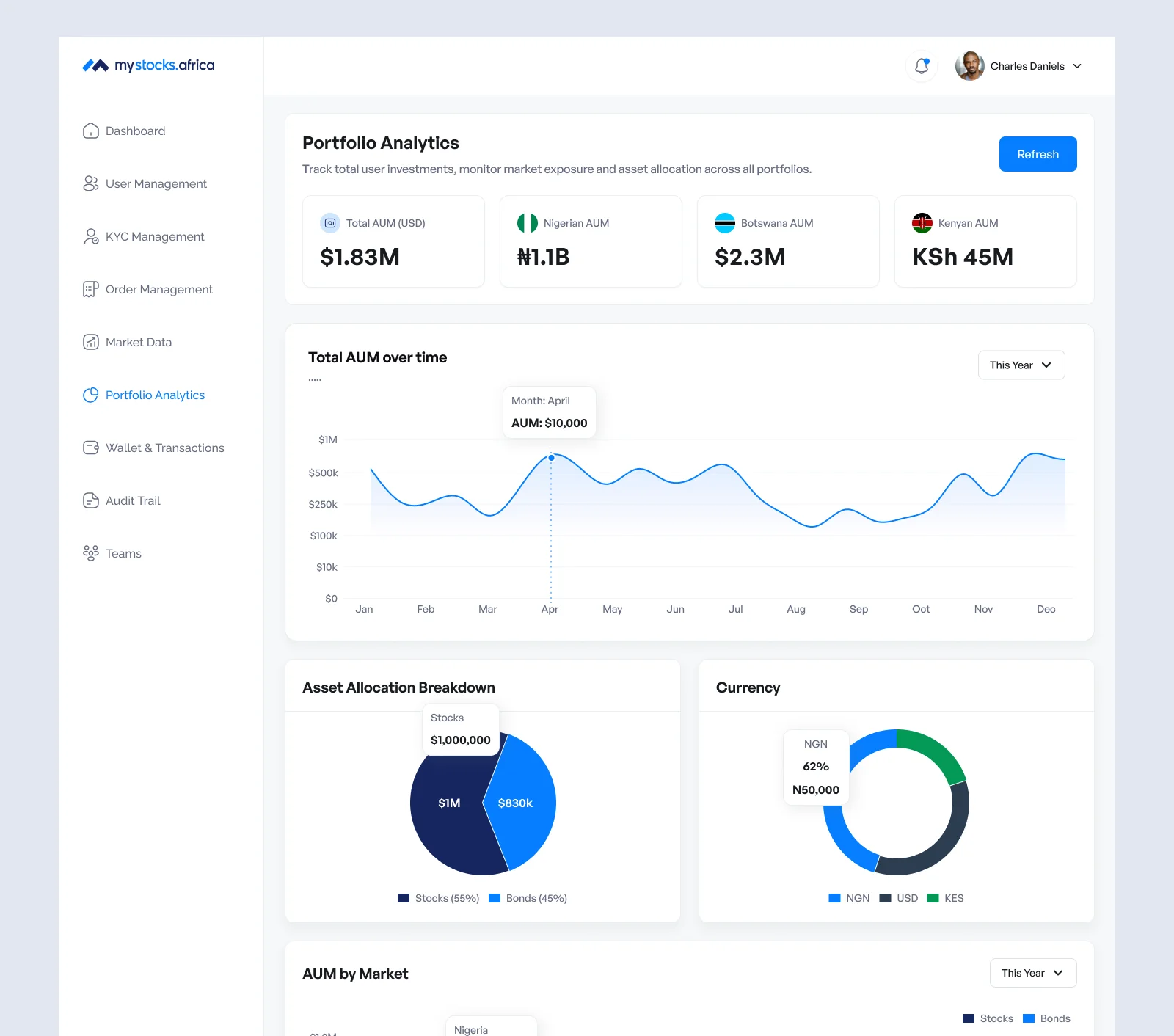Viewport: 1174px width, 1036px height.
Task: Click the Kenyan flag icon
Action: (922, 223)
